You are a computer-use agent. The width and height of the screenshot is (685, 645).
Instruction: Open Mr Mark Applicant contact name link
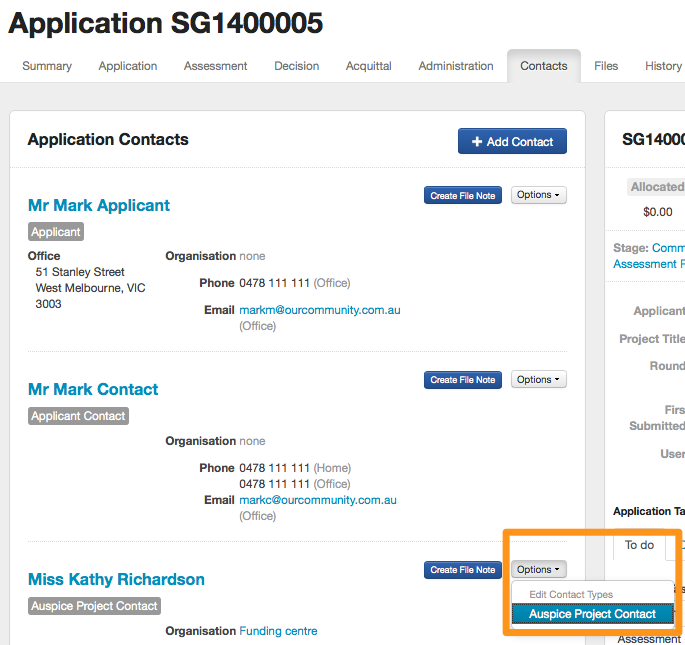[99, 205]
